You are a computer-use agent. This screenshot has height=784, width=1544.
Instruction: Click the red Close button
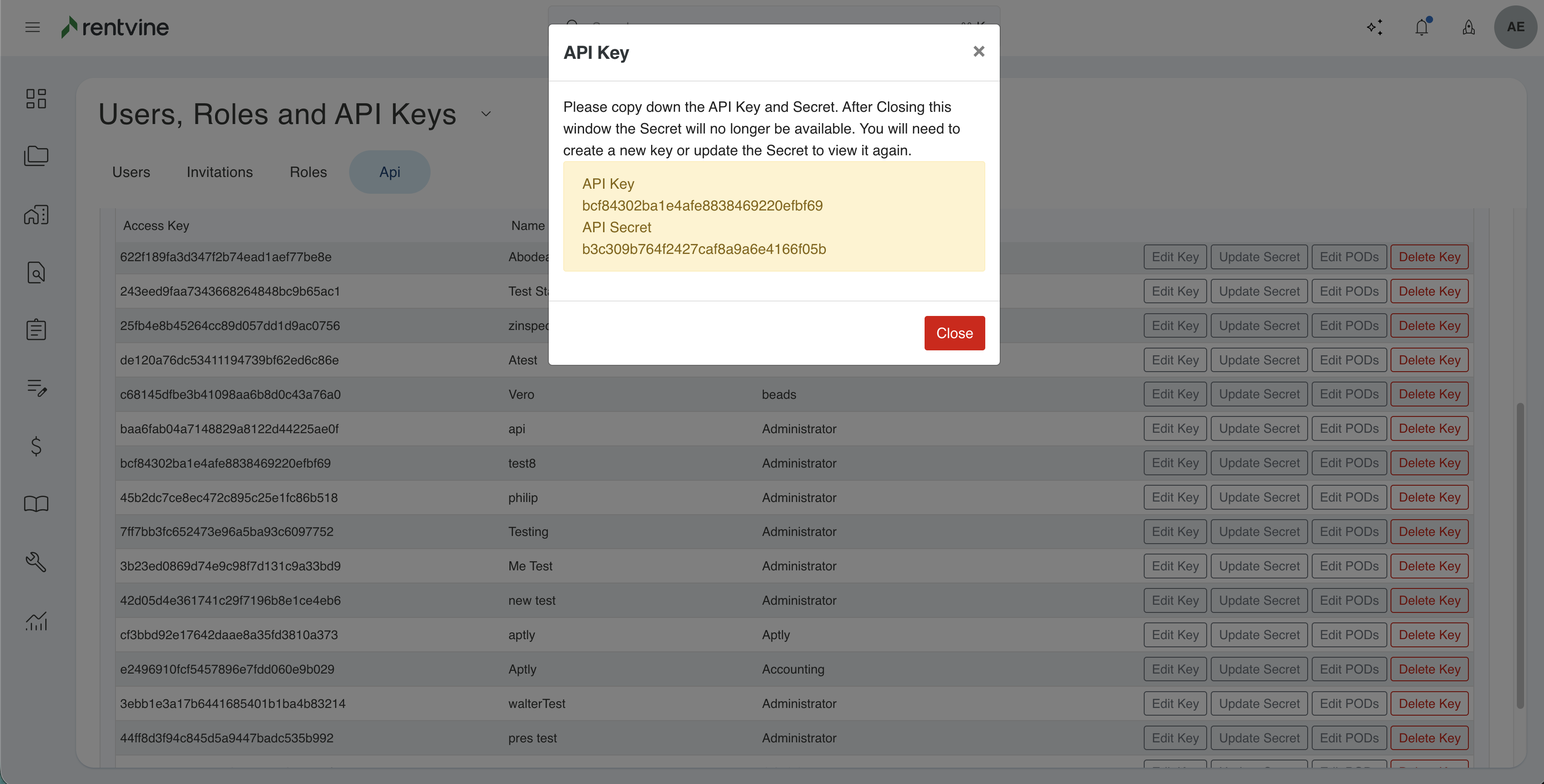(x=954, y=333)
